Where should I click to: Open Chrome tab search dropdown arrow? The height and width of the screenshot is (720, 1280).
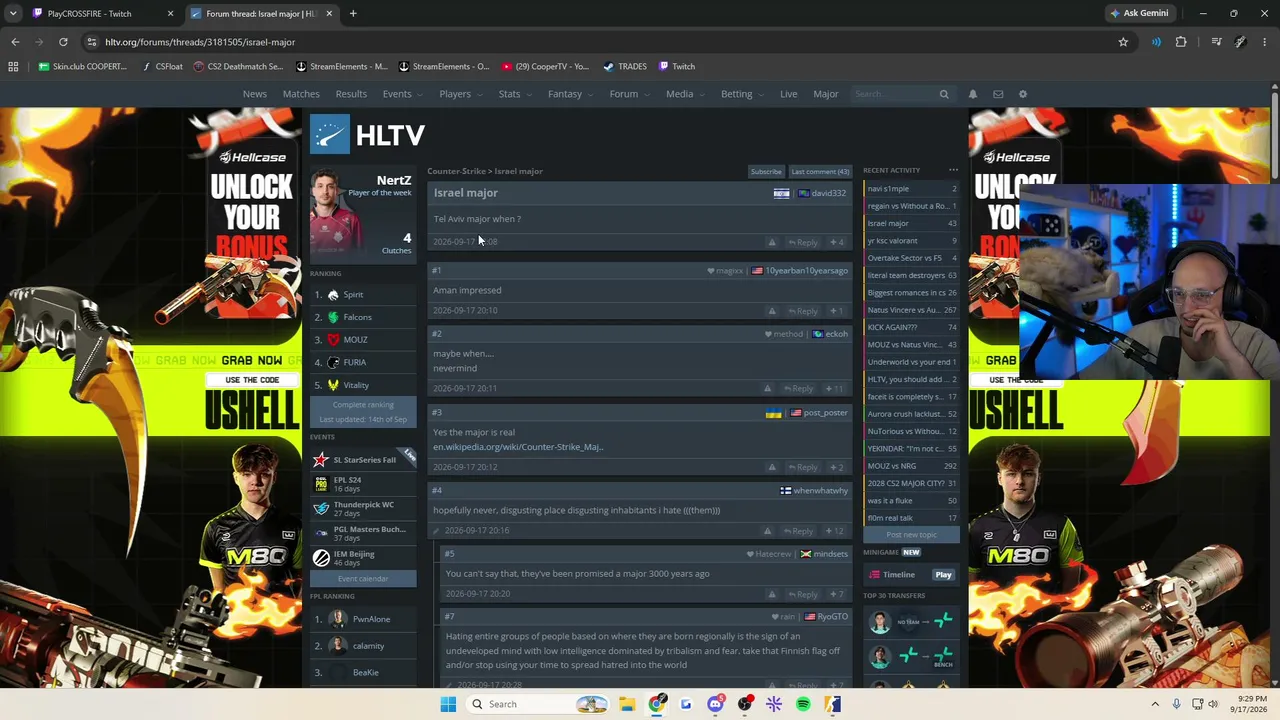(13, 13)
